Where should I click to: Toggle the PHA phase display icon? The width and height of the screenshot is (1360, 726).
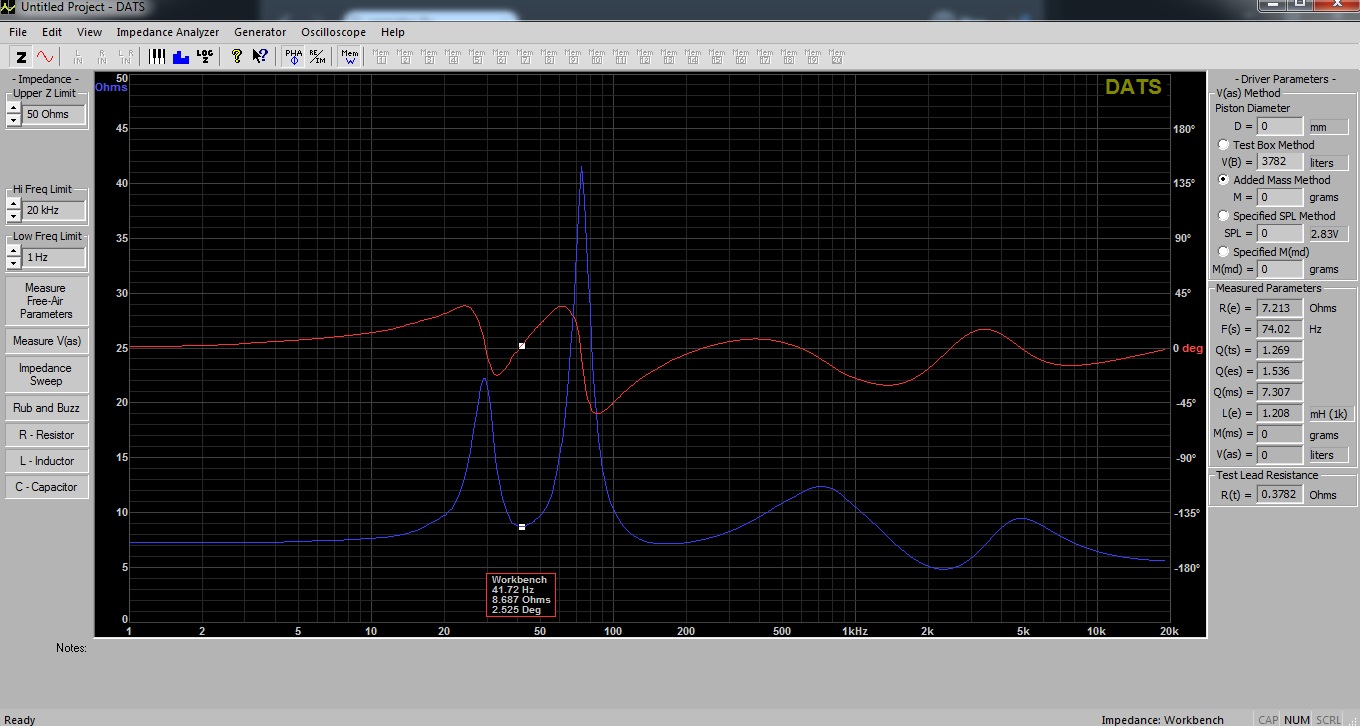[x=294, y=57]
